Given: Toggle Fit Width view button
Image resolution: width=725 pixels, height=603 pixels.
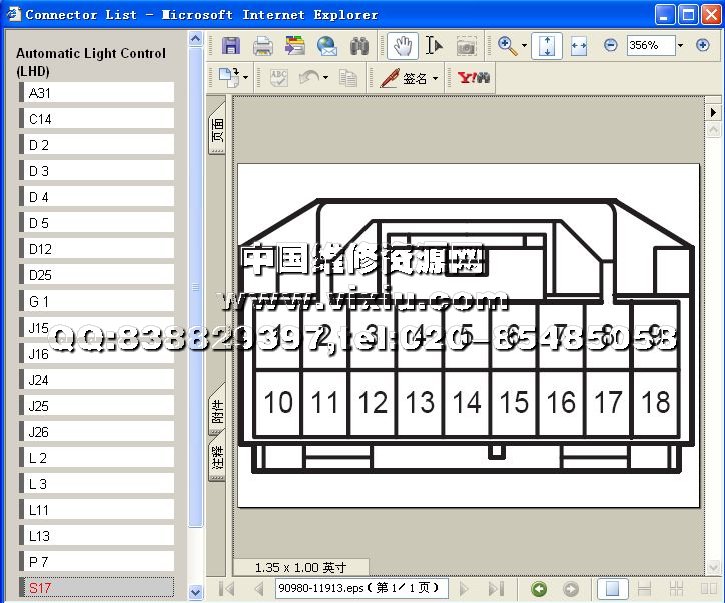Looking at the screenshot, I should pos(578,46).
